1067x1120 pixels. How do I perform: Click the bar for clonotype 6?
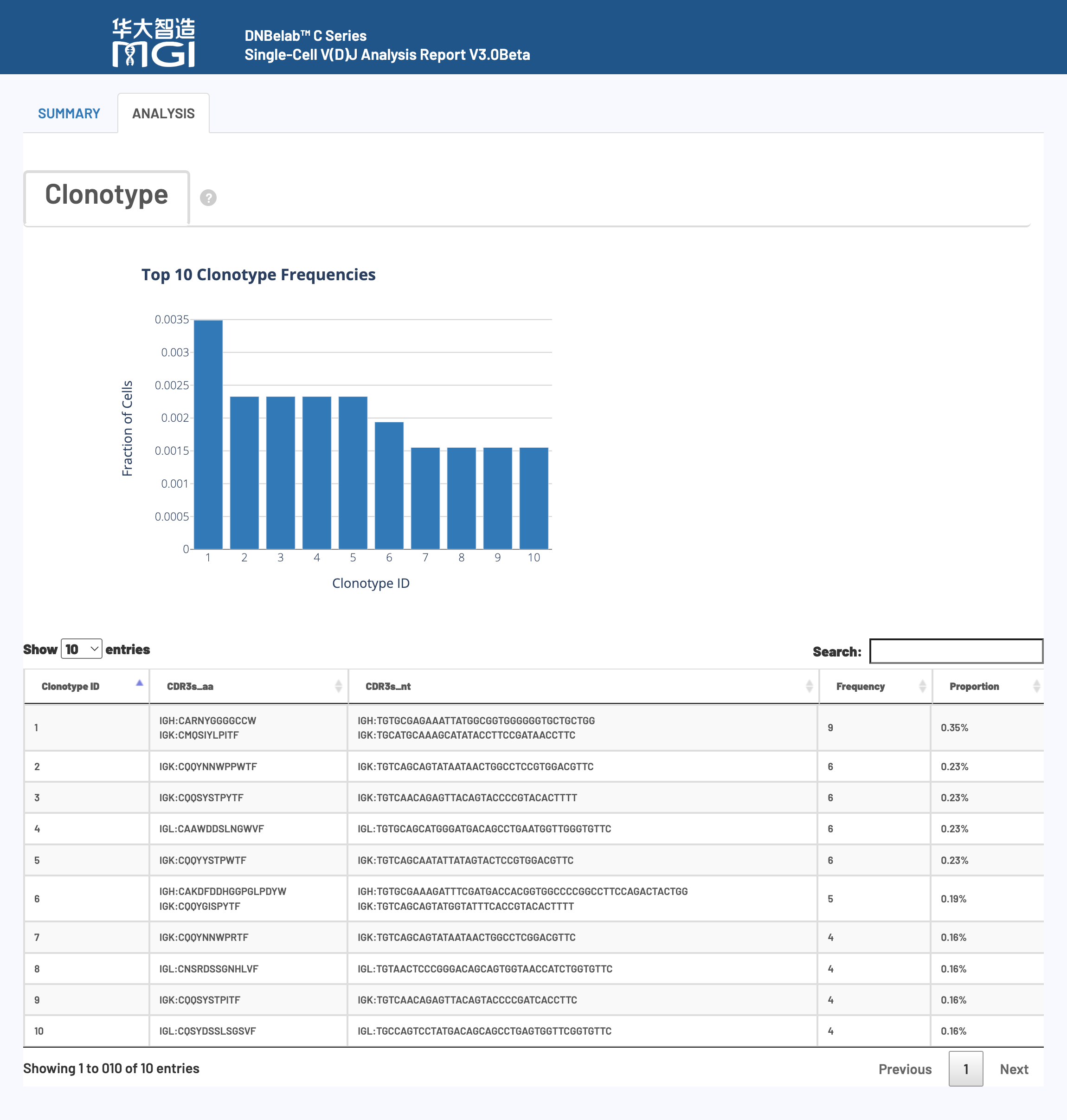click(x=389, y=485)
